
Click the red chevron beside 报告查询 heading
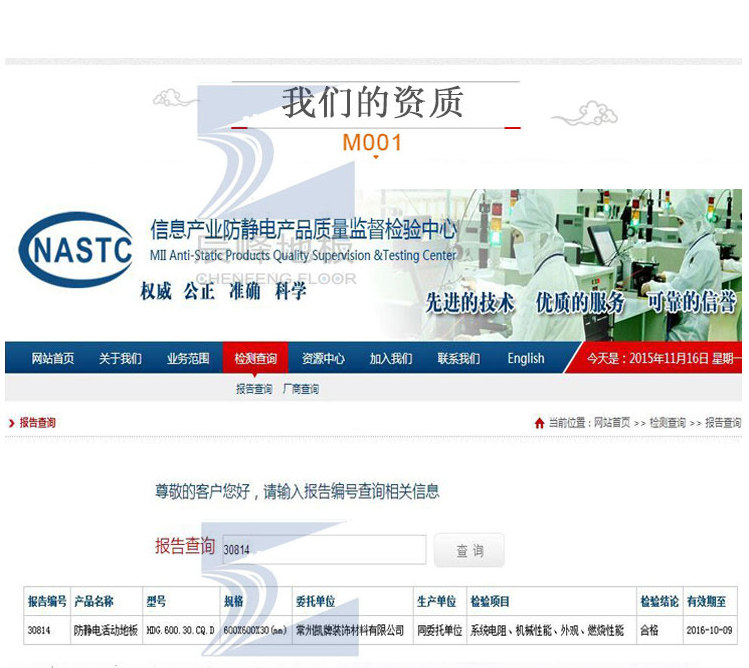[x=12, y=423]
